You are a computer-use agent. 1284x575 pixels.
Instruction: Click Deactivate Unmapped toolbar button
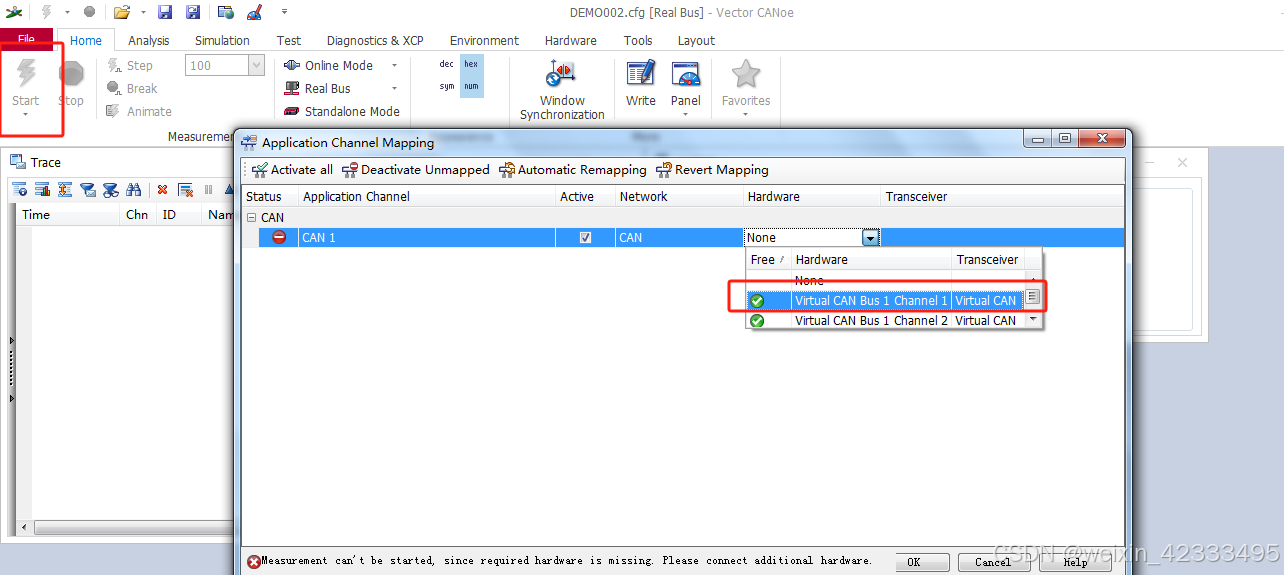coord(416,170)
